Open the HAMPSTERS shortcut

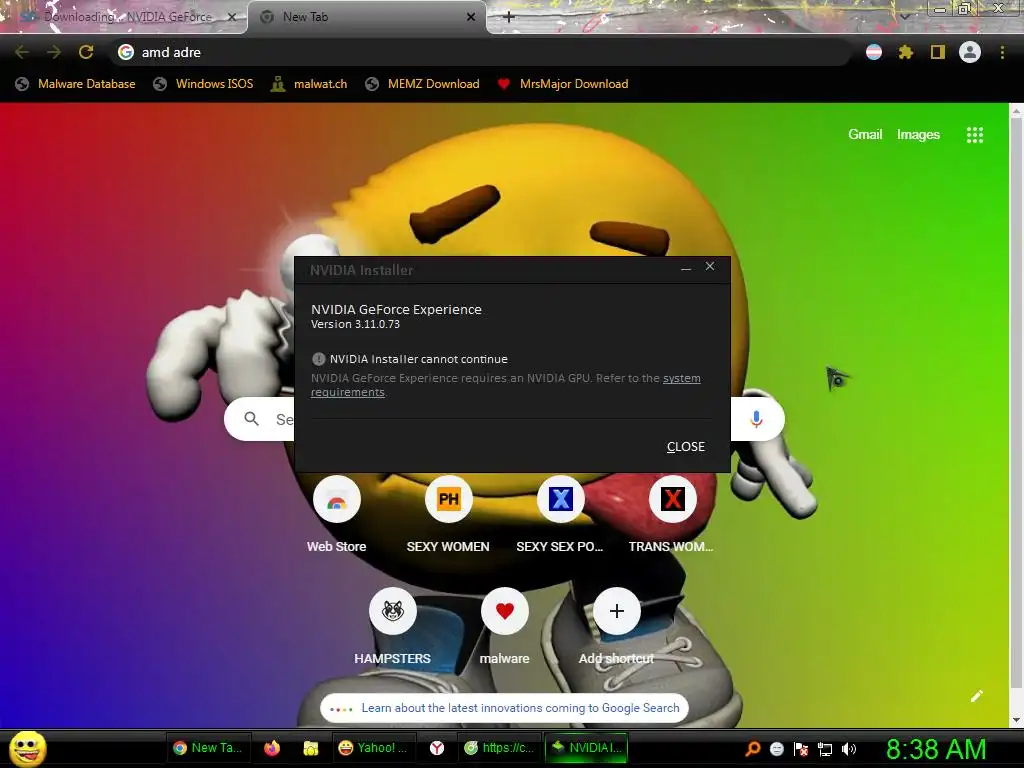point(392,628)
